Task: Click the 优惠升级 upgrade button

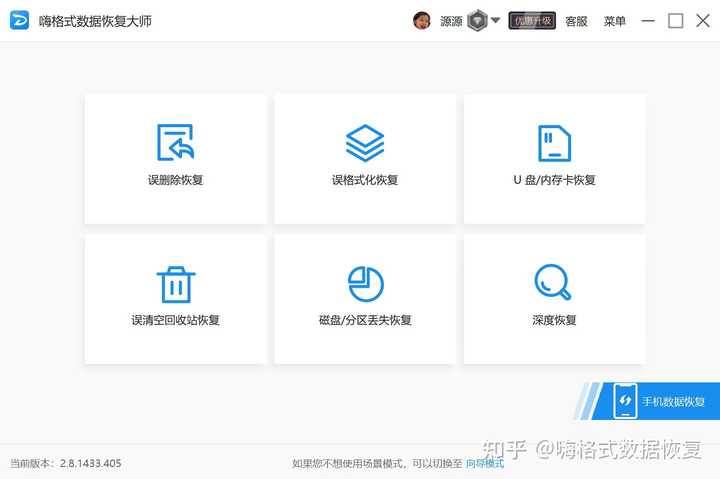Action: (x=532, y=21)
